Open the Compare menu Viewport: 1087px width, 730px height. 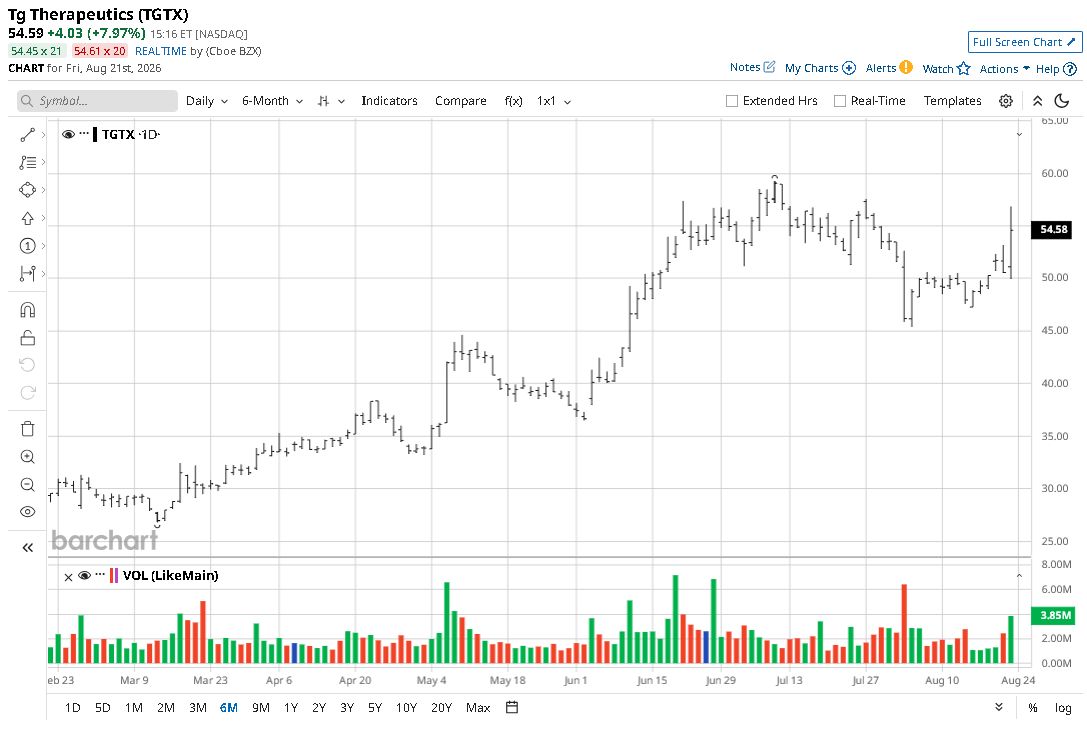(x=460, y=101)
